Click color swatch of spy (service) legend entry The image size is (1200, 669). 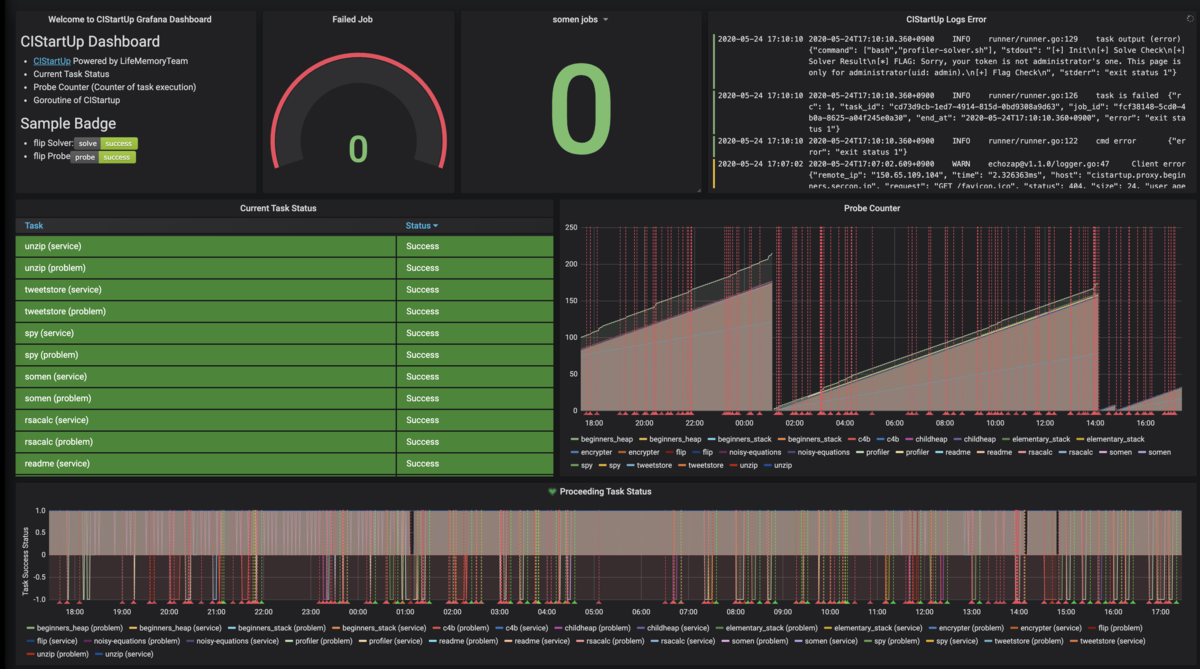928,640
